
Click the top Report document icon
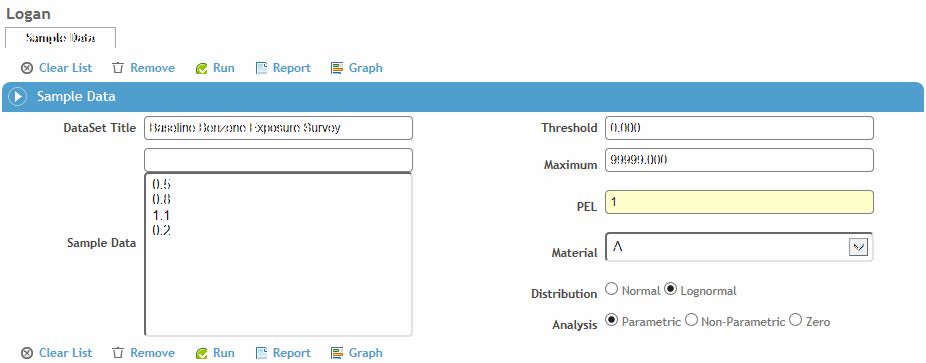[x=262, y=68]
